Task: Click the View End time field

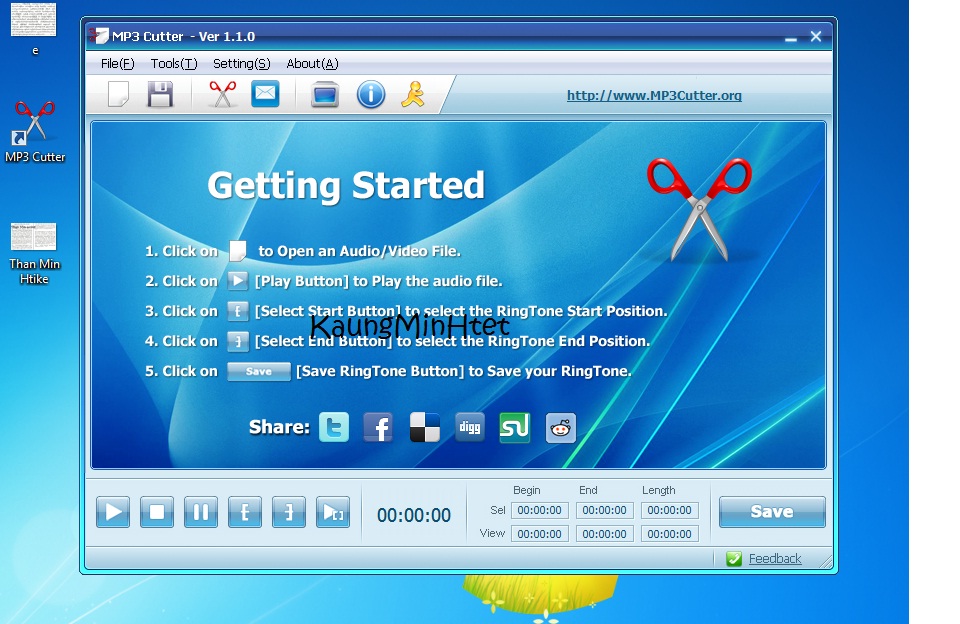Action: [x=604, y=534]
